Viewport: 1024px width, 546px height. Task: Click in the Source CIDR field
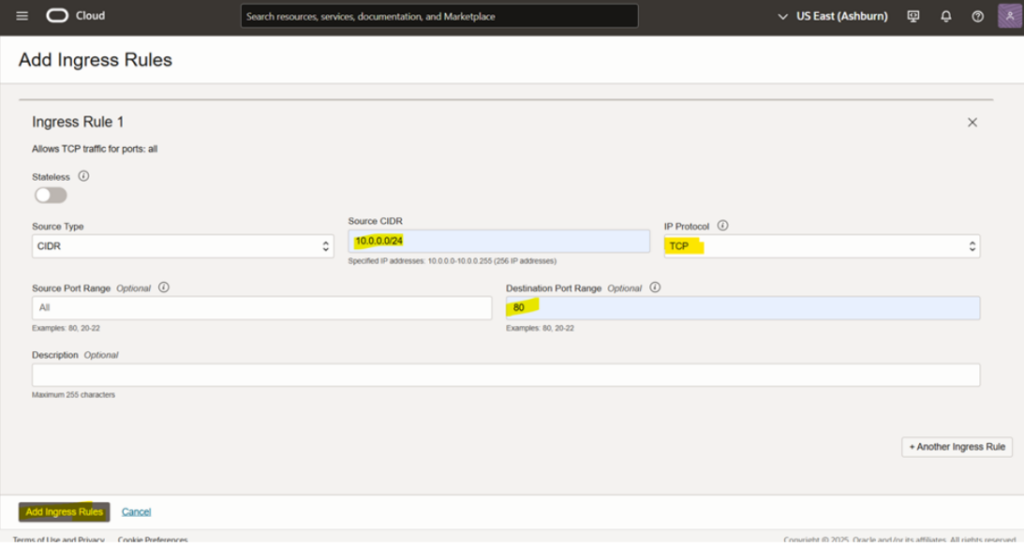point(498,242)
